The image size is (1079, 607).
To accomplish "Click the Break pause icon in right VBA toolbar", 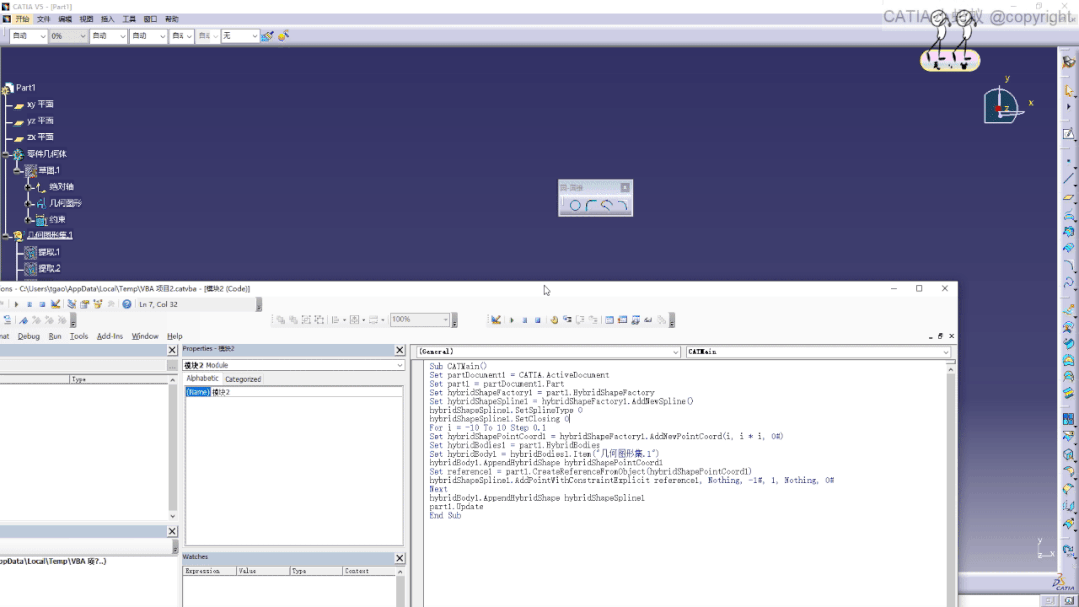I will 524,320.
